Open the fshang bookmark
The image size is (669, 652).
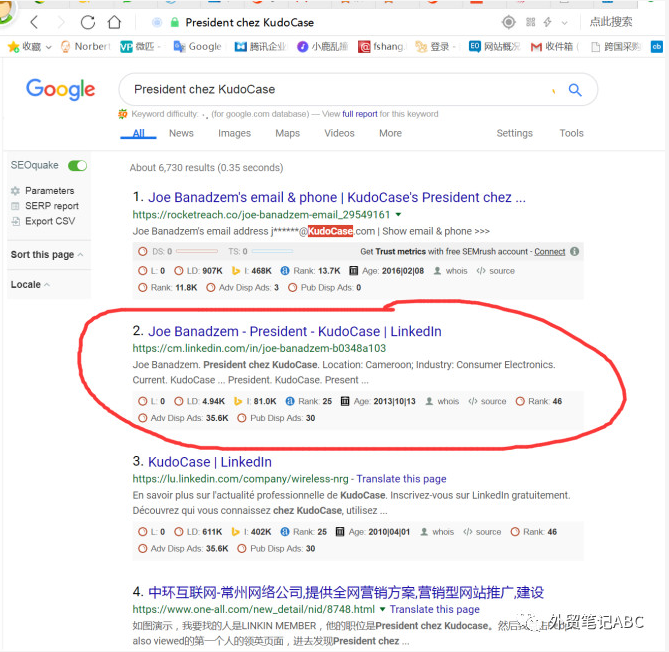pos(382,47)
